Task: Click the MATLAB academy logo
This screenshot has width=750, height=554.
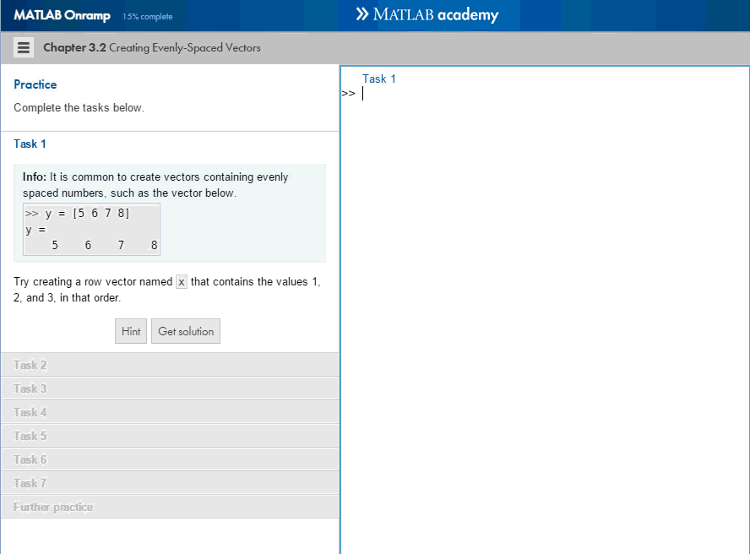Action: tap(427, 15)
